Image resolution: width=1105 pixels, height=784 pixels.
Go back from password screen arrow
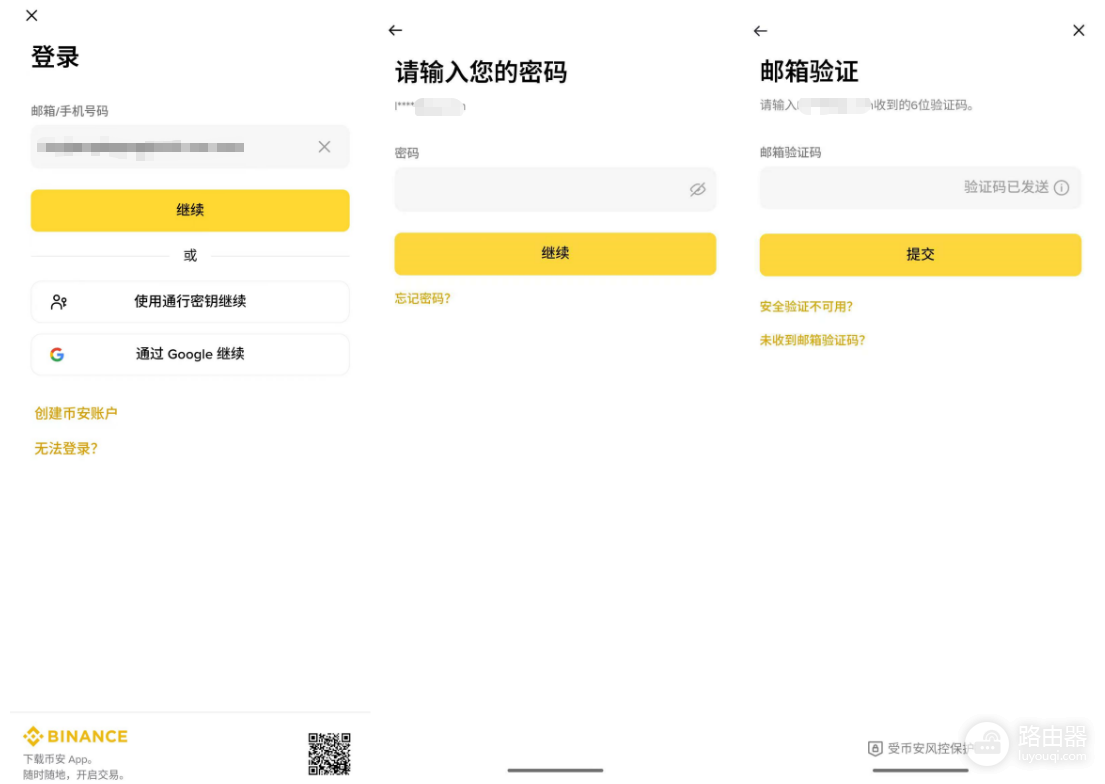tap(395, 30)
